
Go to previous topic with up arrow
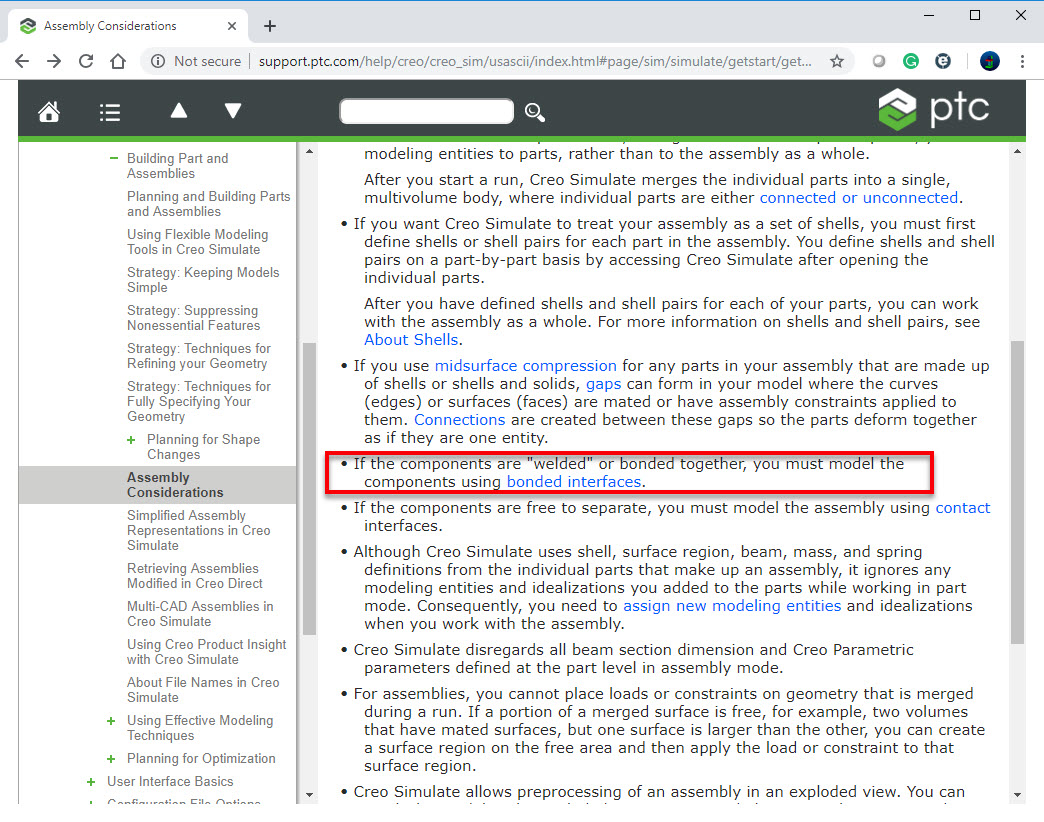(178, 110)
